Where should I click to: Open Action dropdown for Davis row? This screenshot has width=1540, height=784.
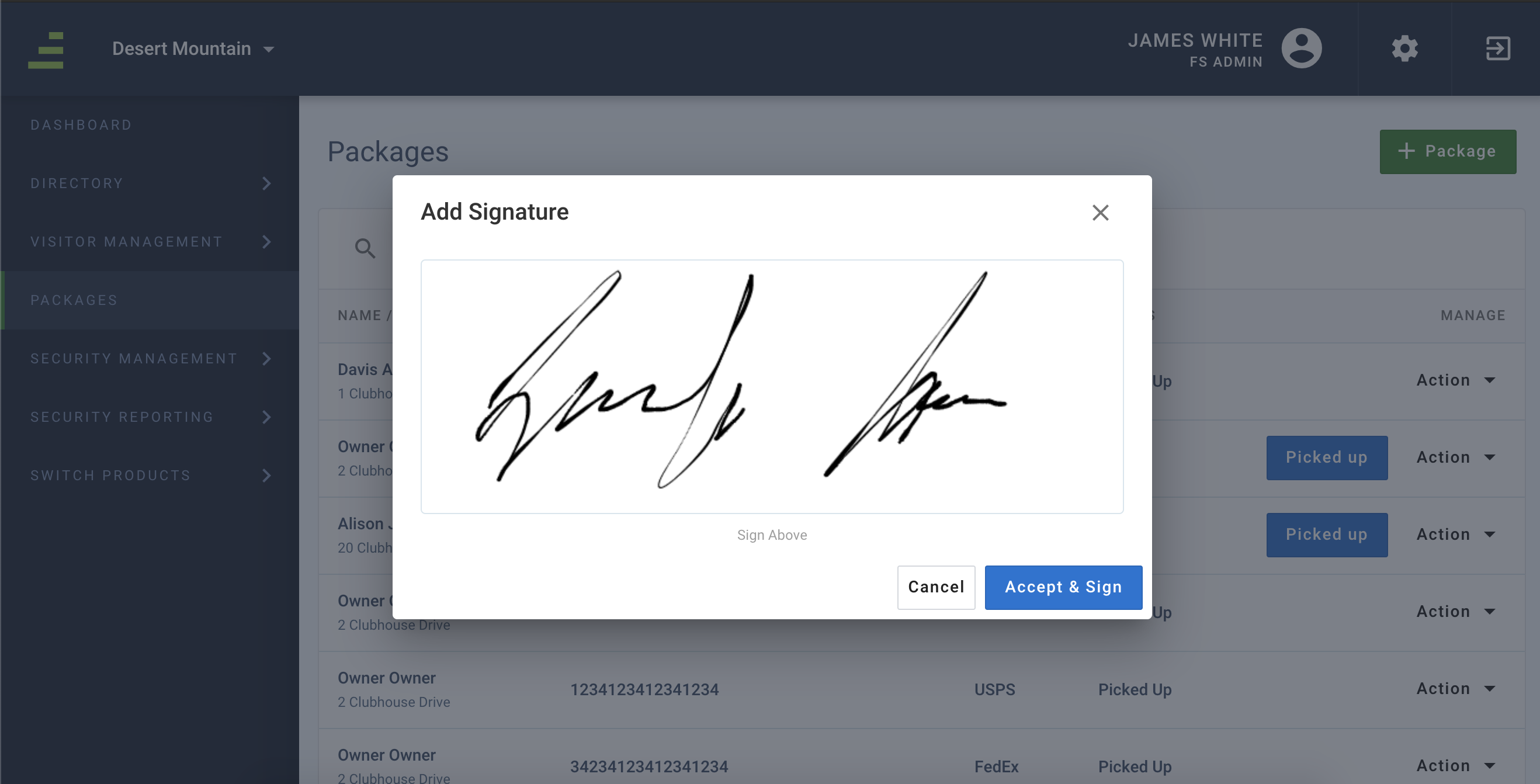(1455, 380)
